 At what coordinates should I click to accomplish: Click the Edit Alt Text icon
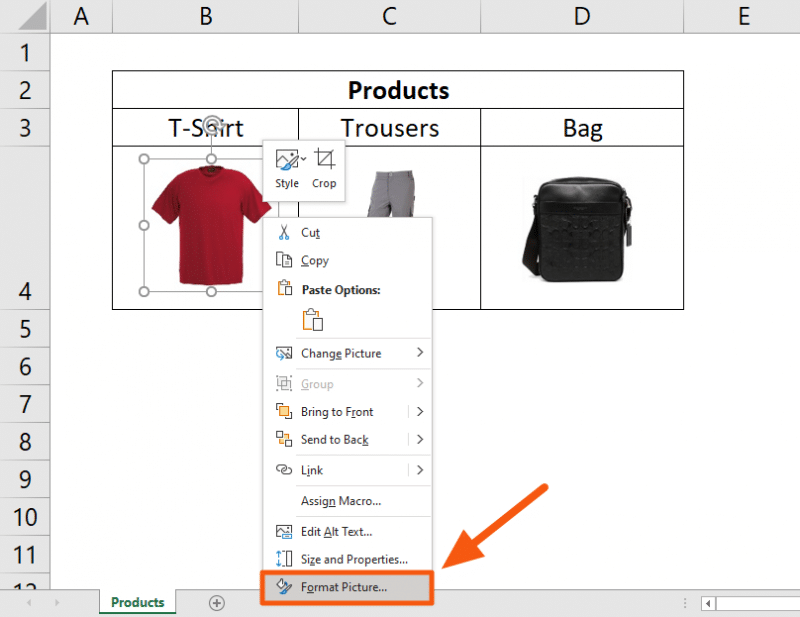pyautogui.click(x=284, y=531)
